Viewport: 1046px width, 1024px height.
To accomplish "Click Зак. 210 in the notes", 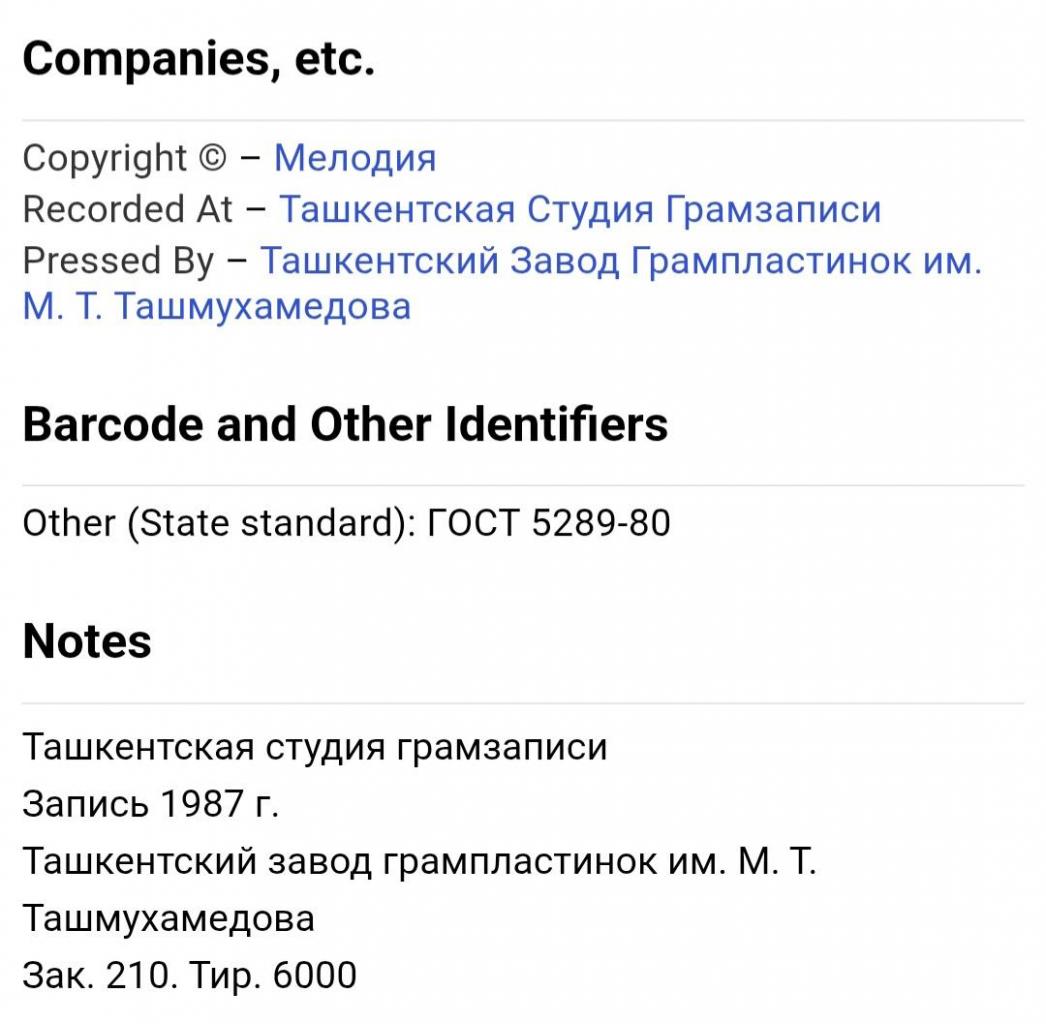I will point(100,975).
